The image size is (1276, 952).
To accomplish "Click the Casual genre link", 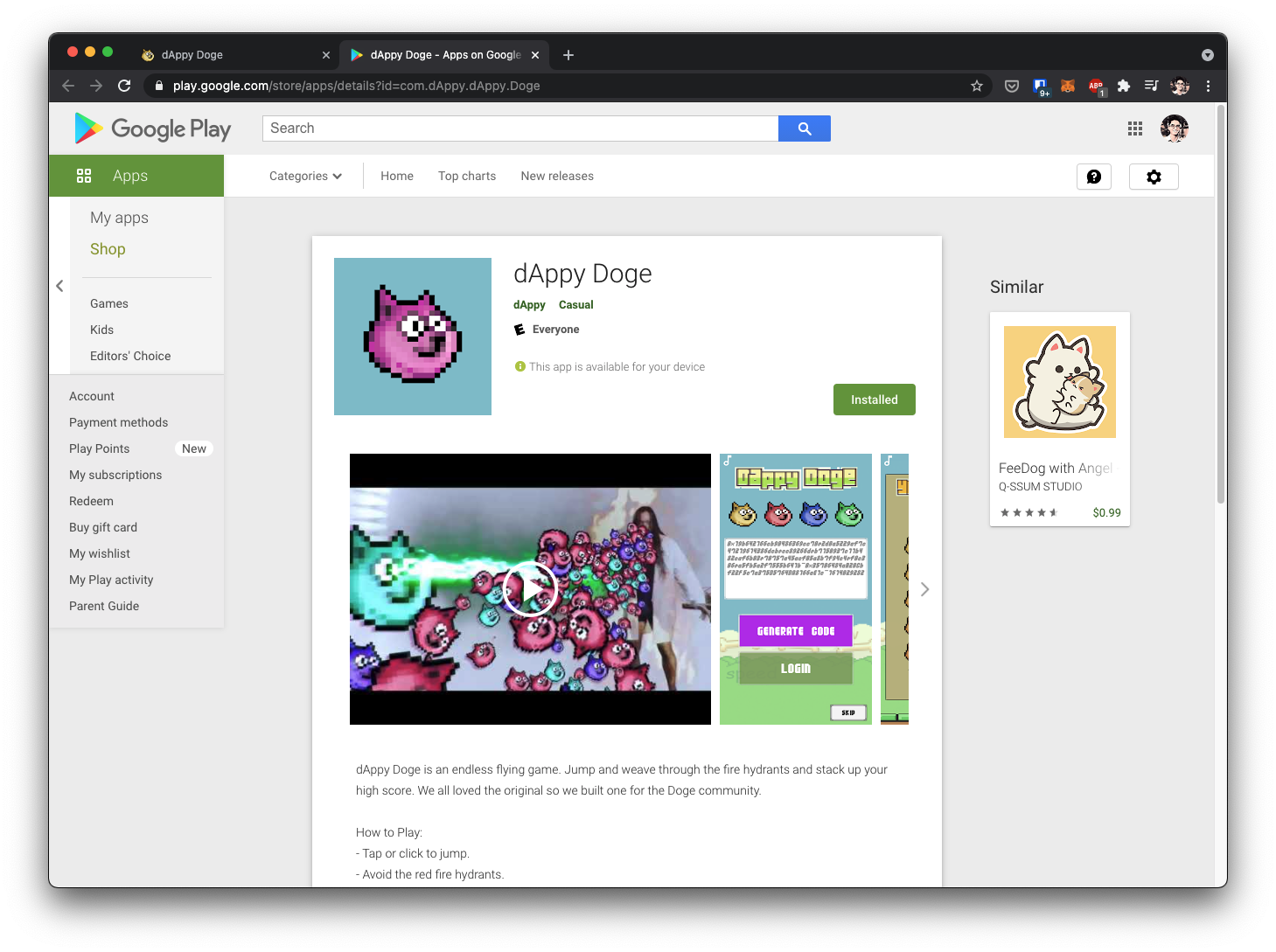I will 575,305.
